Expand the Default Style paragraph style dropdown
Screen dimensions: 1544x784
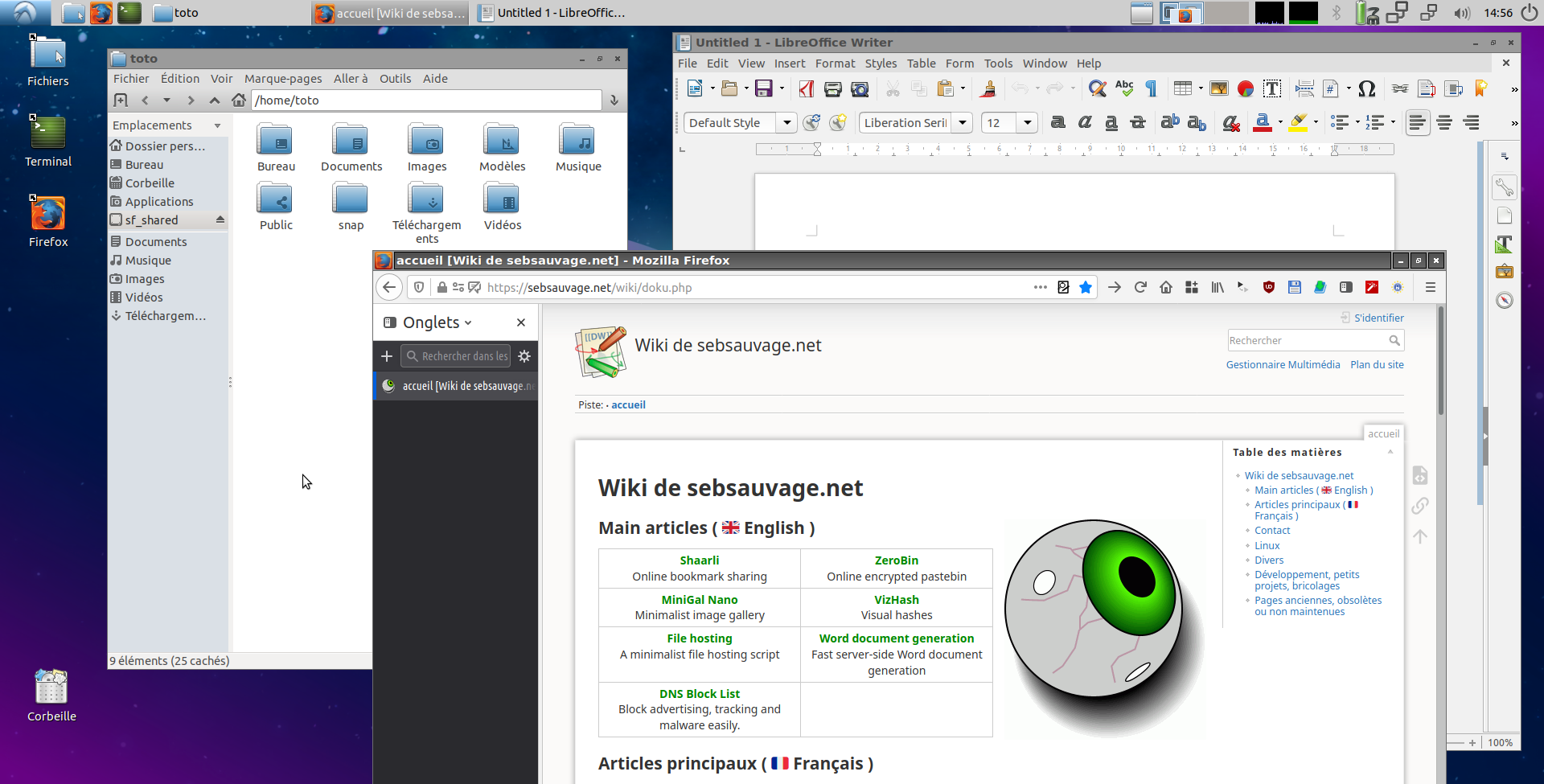pos(786,122)
